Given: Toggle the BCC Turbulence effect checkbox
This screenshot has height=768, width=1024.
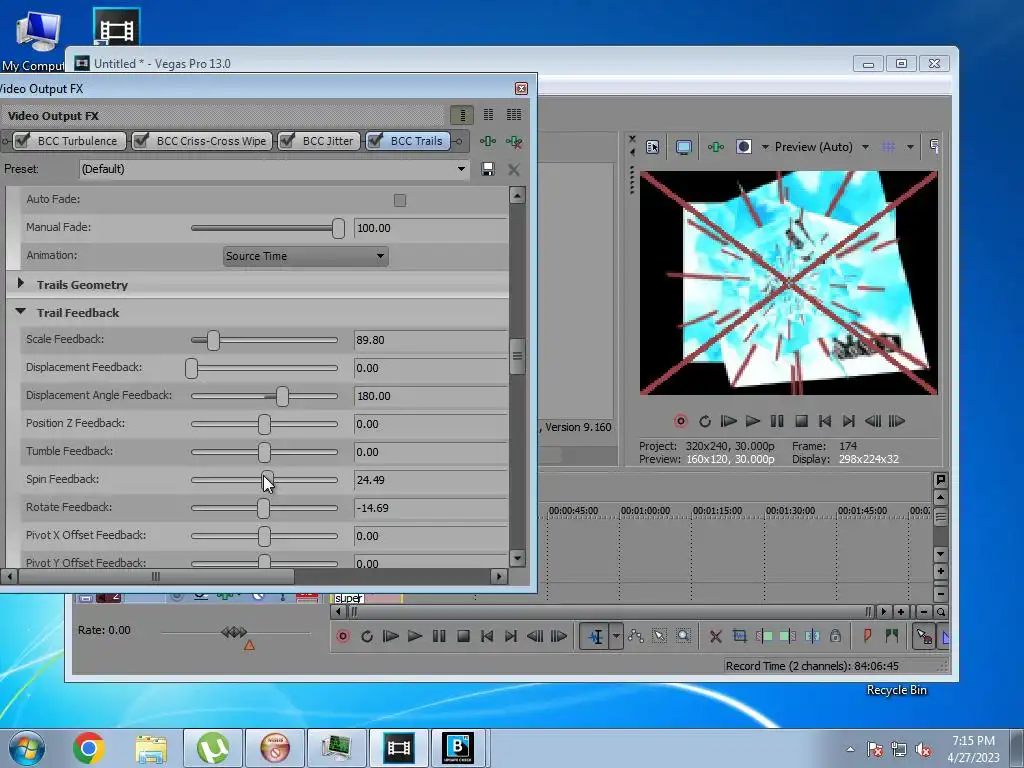Looking at the screenshot, I should (x=22, y=140).
